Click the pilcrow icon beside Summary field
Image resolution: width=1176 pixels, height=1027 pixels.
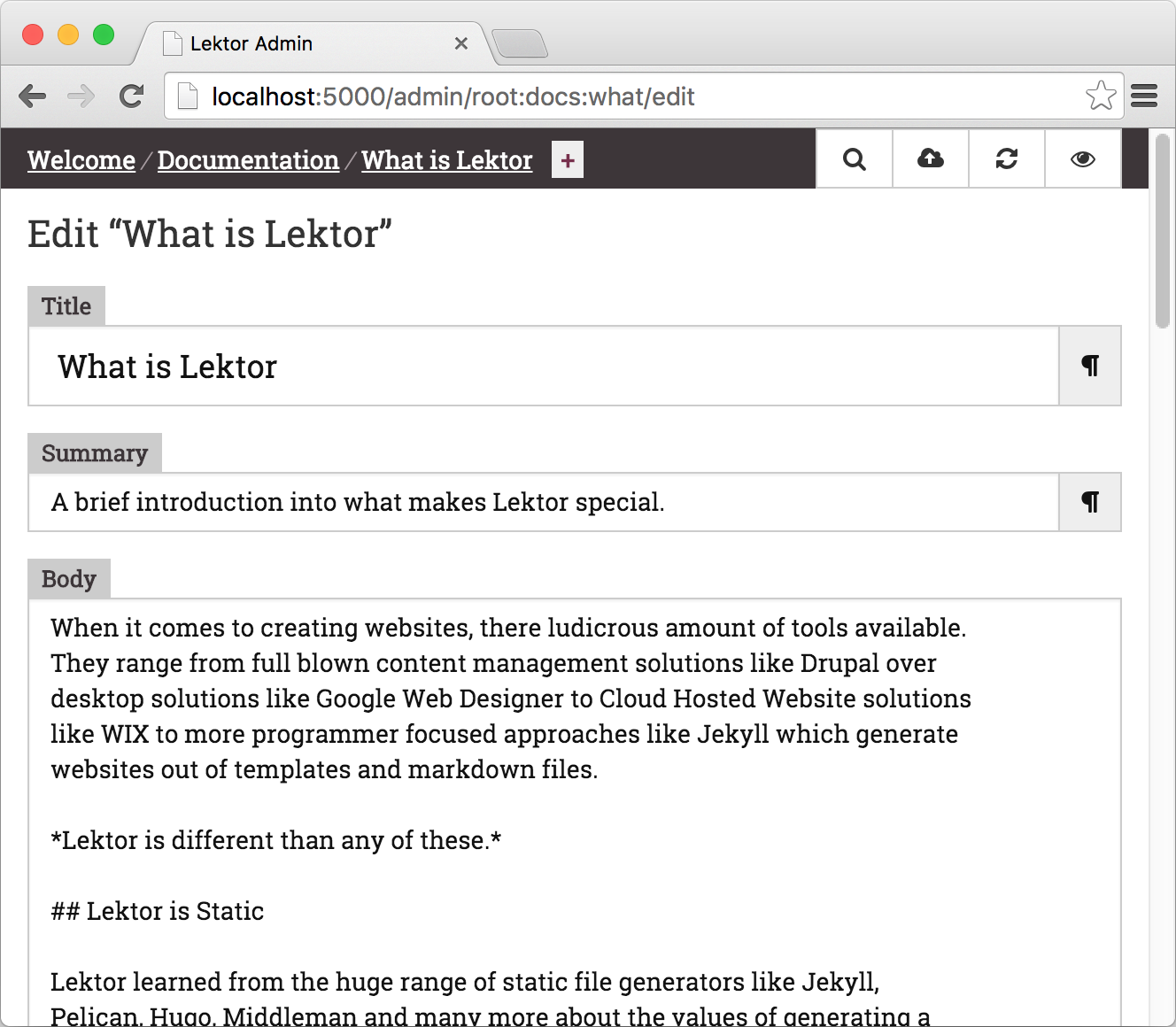[1090, 502]
